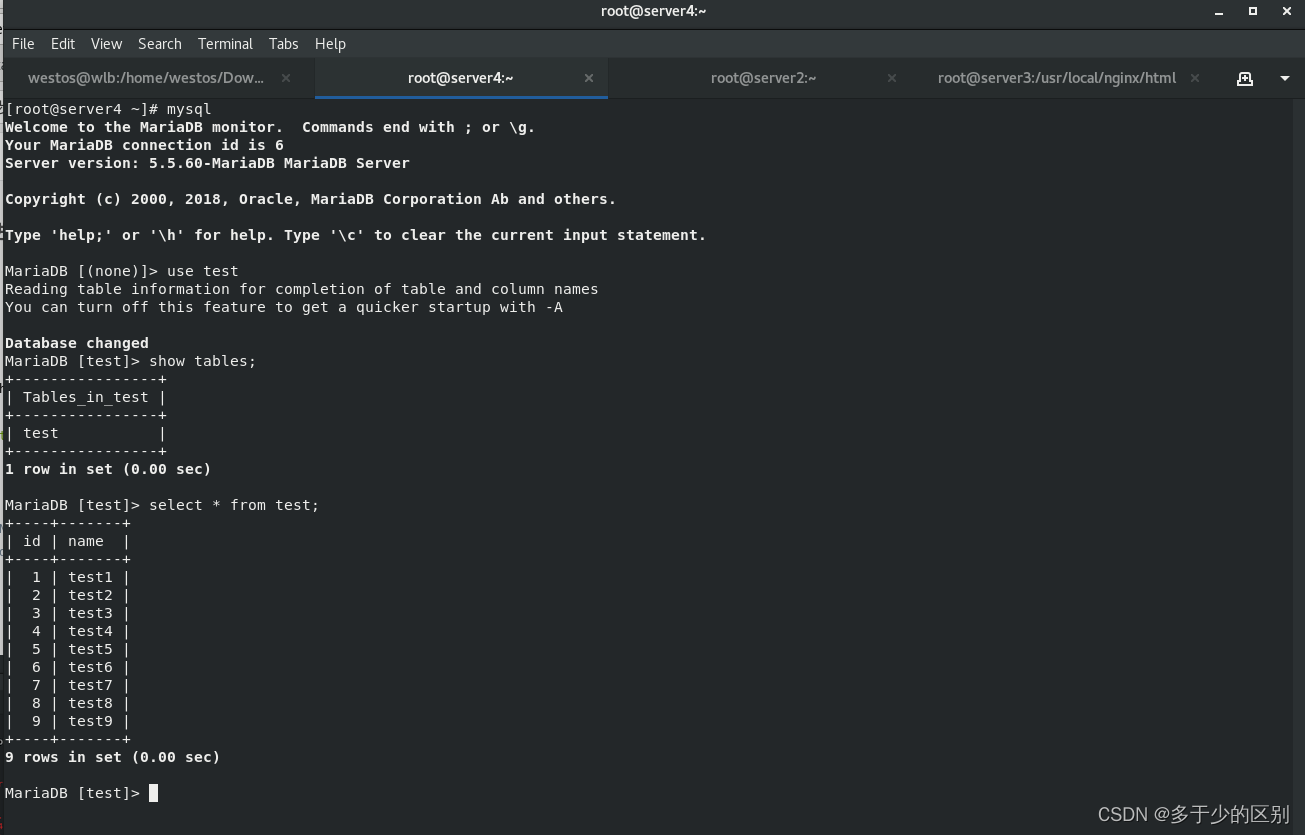This screenshot has height=835, width=1305.
Task: Click the row containing test9
Action: (x=68, y=721)
